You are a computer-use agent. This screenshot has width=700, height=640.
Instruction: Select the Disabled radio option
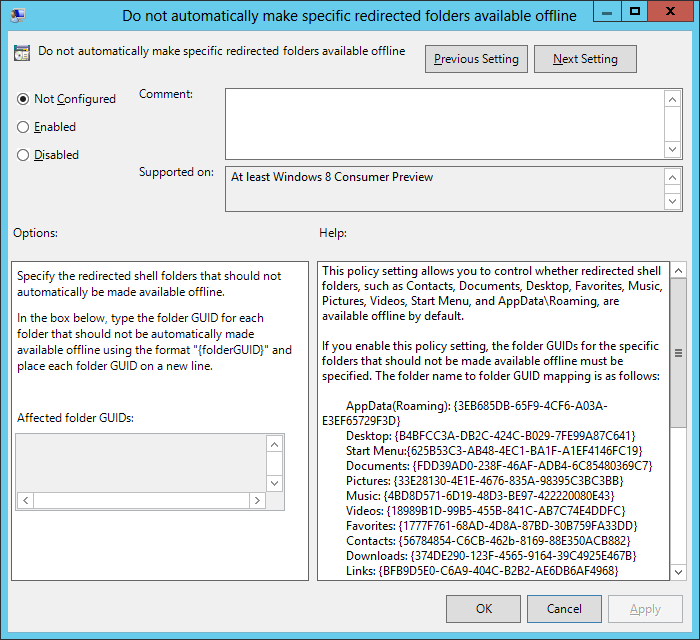[23, 155]
